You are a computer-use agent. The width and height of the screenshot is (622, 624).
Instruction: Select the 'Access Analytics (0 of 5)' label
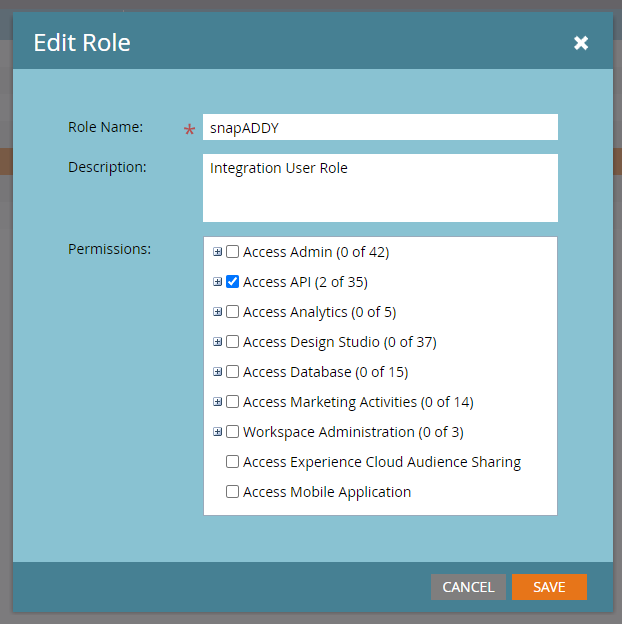[320, 312]
